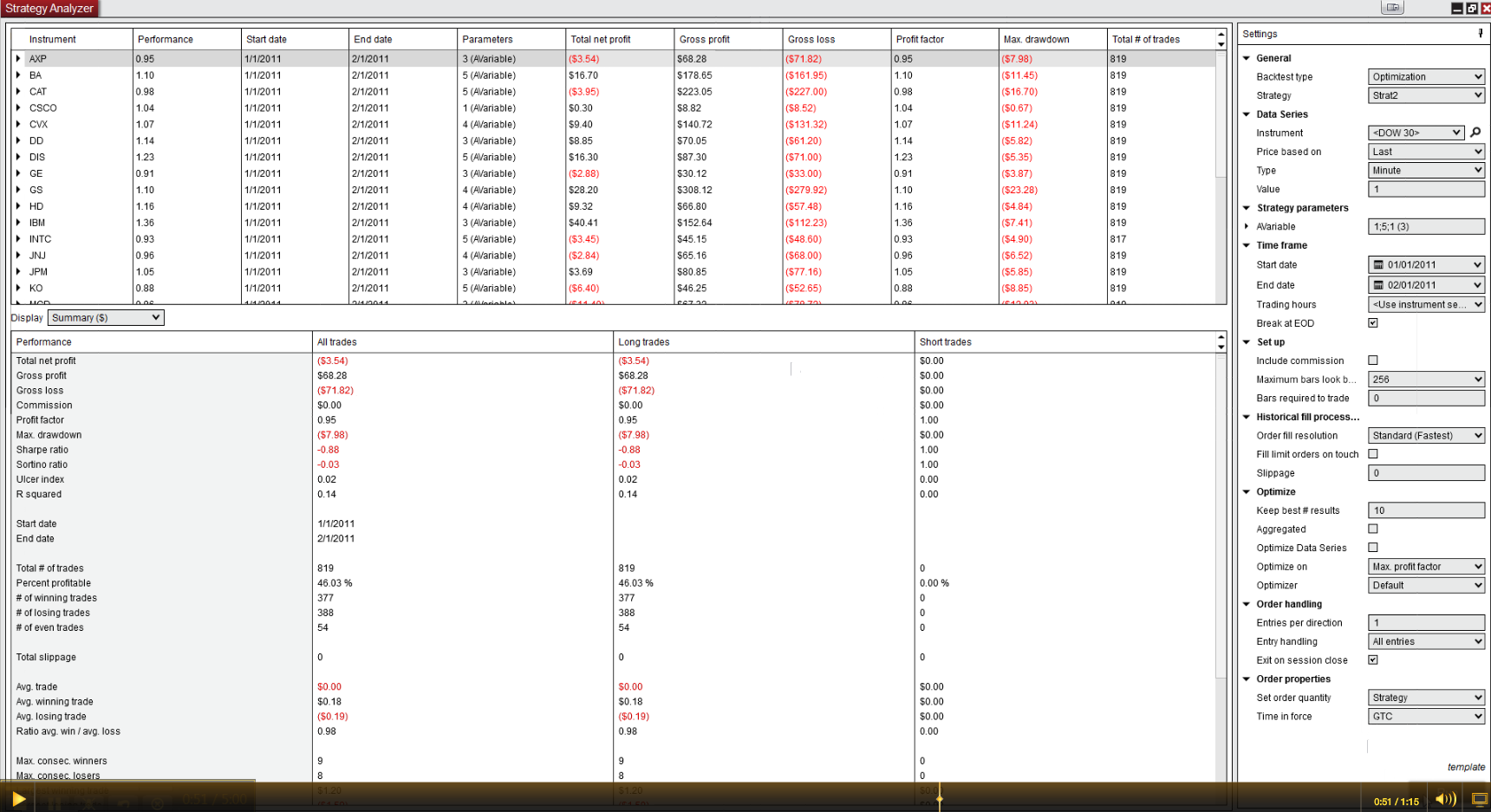The height and width of the screenshot is (812, 1491).
Task: Enable the Aggregated checkbox
Action: point(1373,529)
